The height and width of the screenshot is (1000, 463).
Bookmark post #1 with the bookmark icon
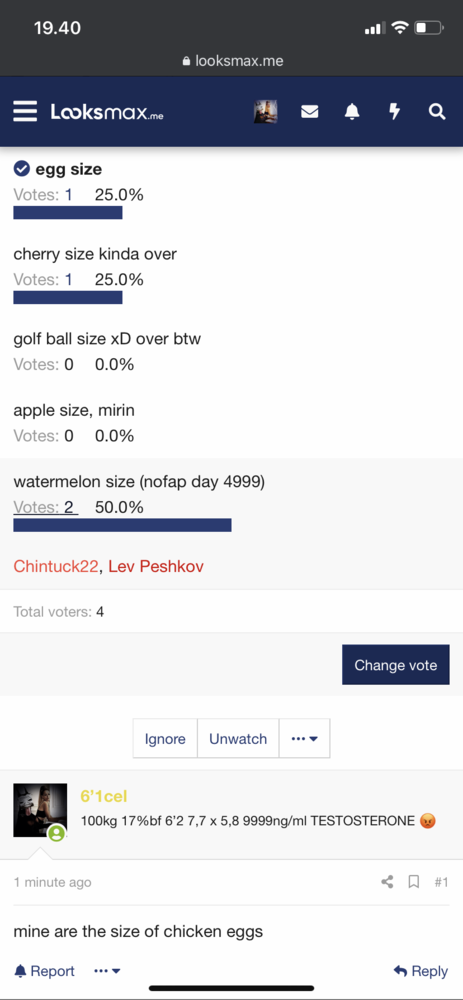(x=413, y=882)
